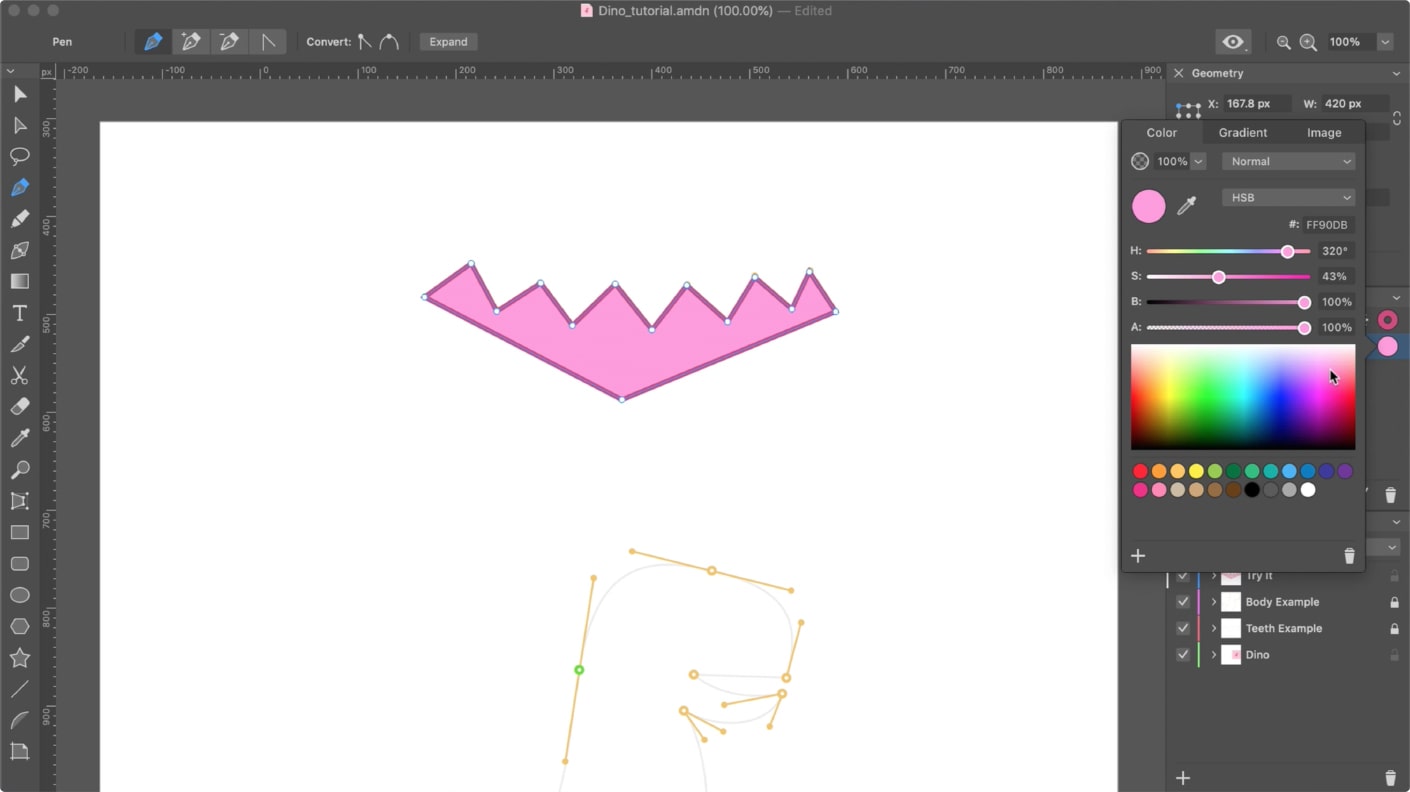Select the Zoom magnifier tool
1410x792 pixels.
19,470
